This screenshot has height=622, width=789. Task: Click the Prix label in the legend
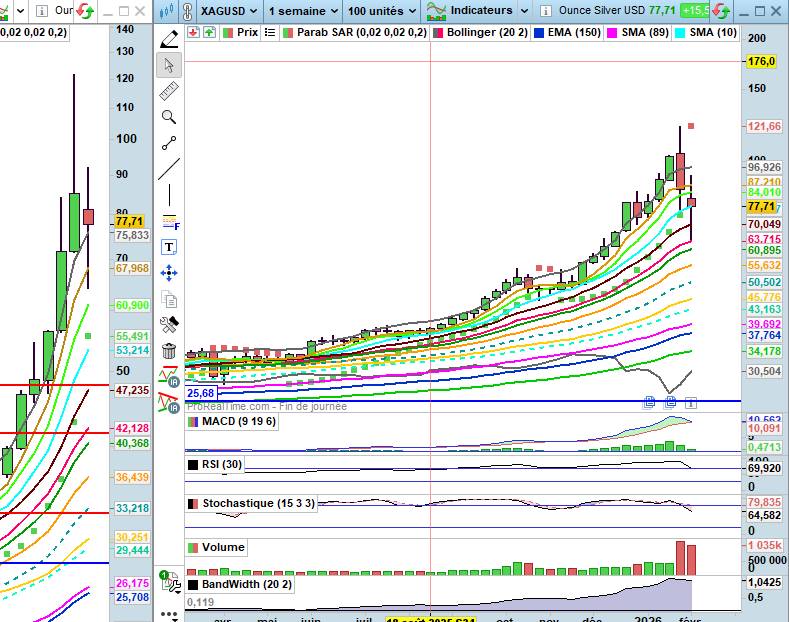[x=247, y=32]
